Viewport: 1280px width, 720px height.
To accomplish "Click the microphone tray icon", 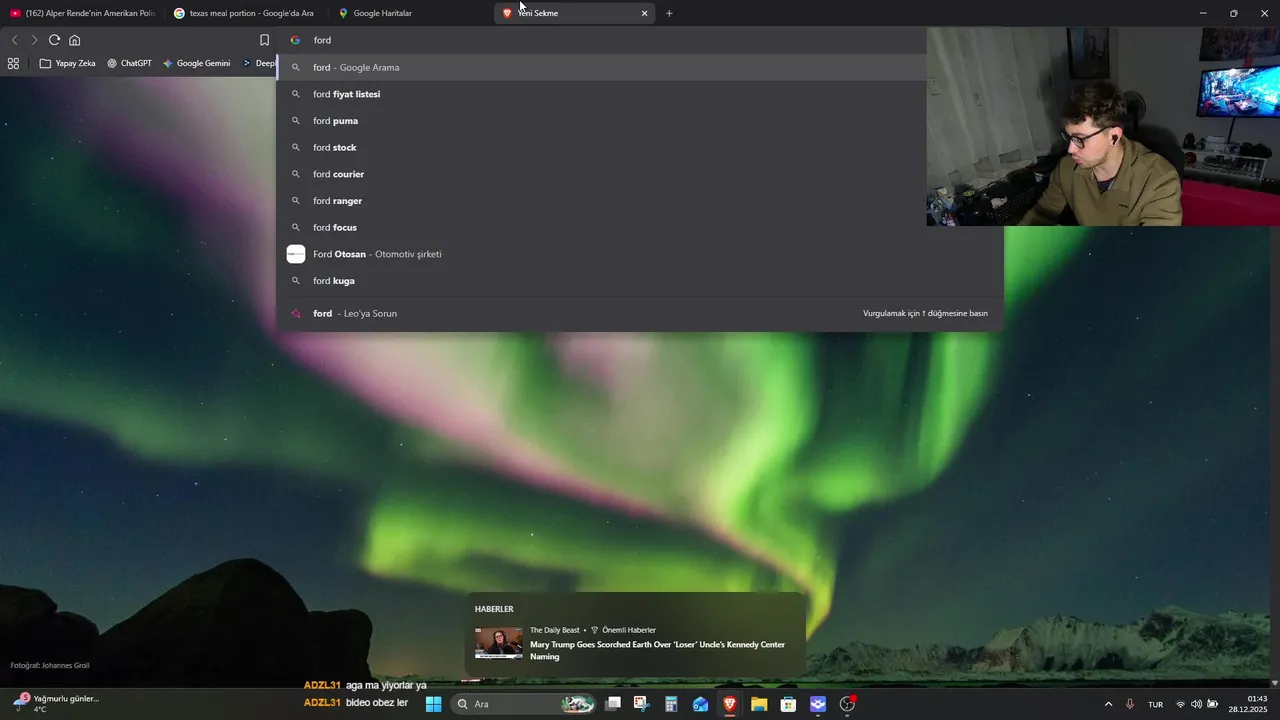I will (x=1130, y=704).
